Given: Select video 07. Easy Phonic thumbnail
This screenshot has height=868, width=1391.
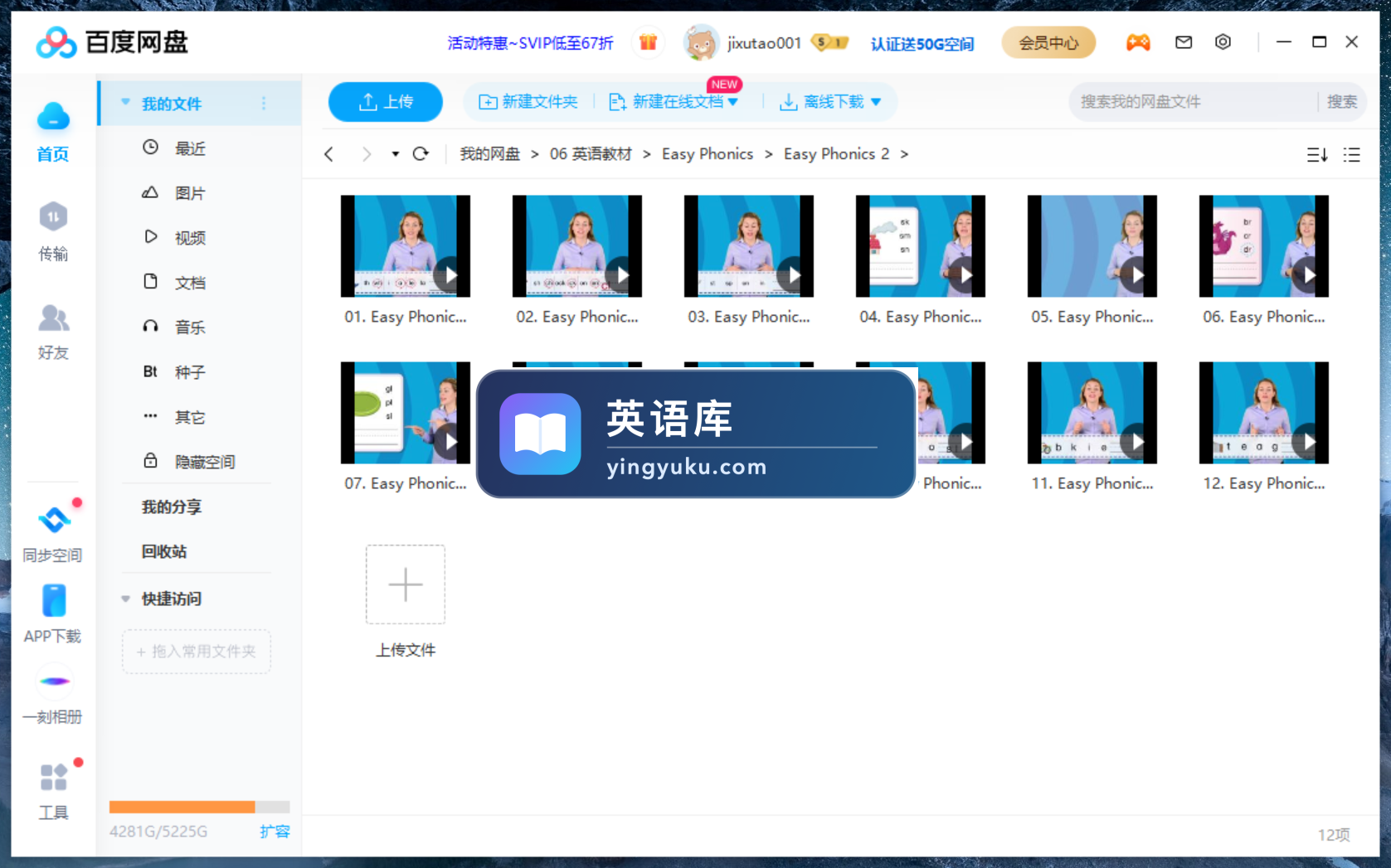Looking at the screenshot, I should pyautogui.click(x=406, y=413).
